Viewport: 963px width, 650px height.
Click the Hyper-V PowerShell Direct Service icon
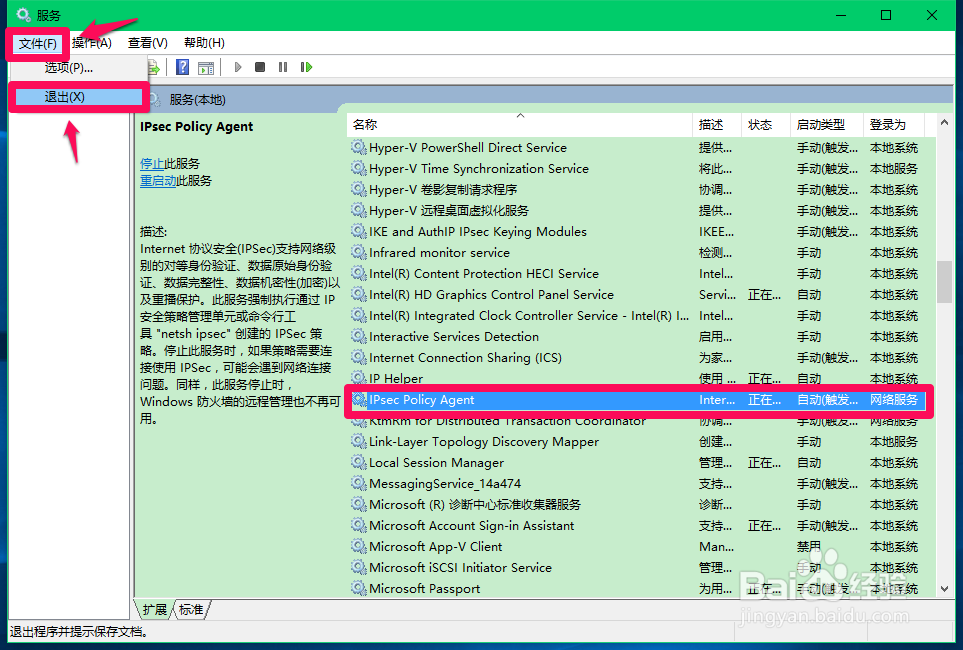point(358,147)
